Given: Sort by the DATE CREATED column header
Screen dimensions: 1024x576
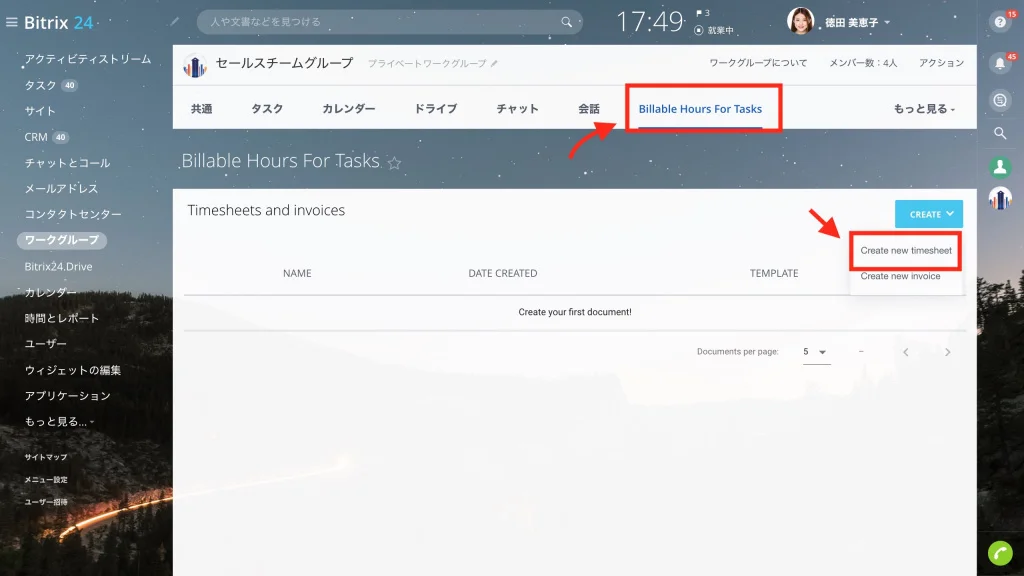Looking at the screenshot, I should (503, 274).
